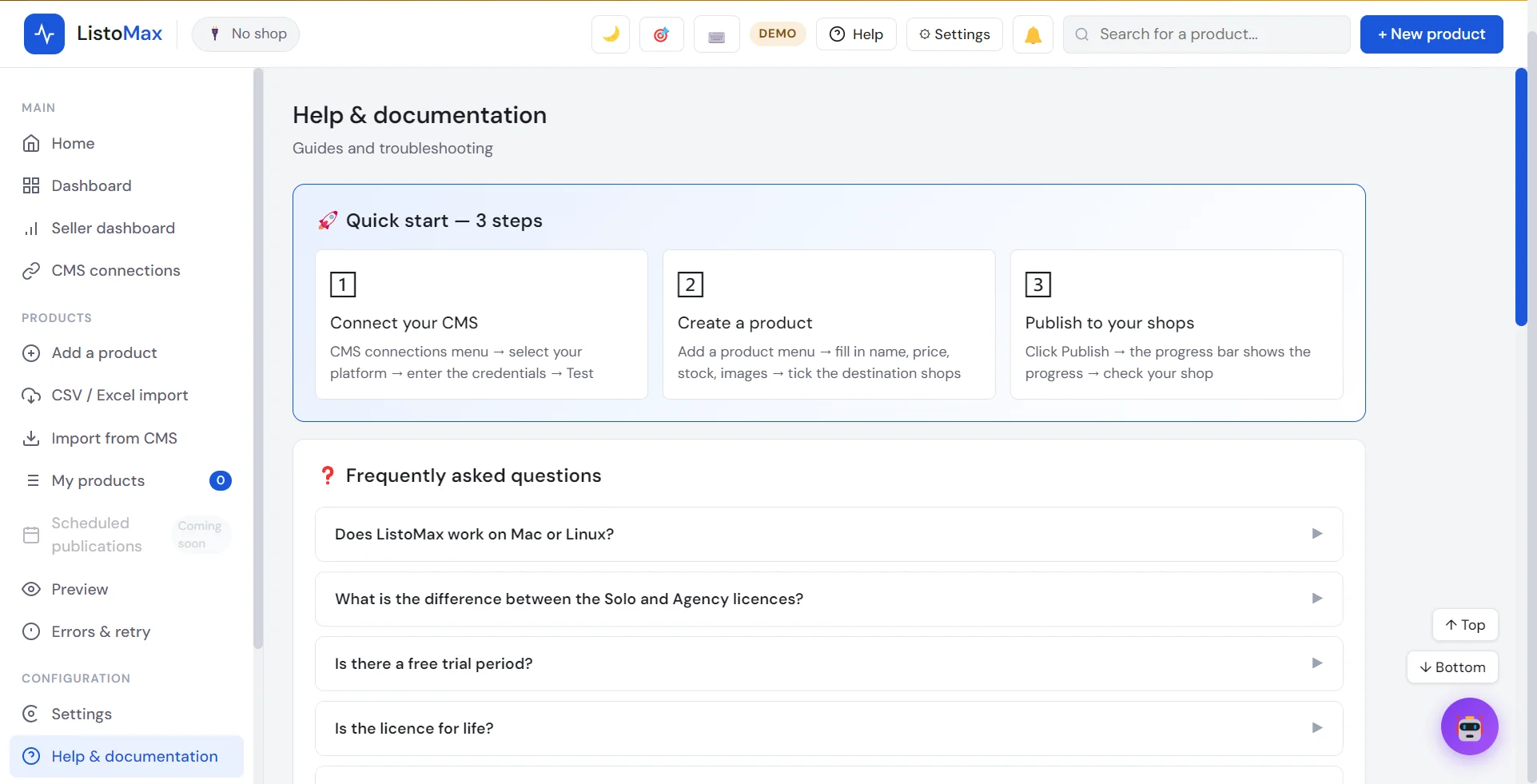Click the Connect your CMS step card
Screen dimensions: 1537x784
click(481, 324)
